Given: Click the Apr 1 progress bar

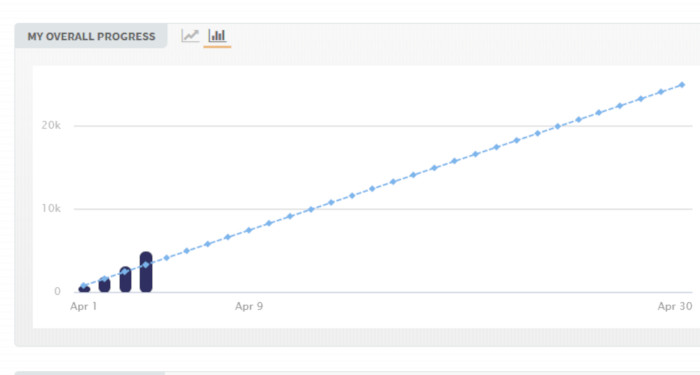Looking at the screenshot, I should click(84, 289).
